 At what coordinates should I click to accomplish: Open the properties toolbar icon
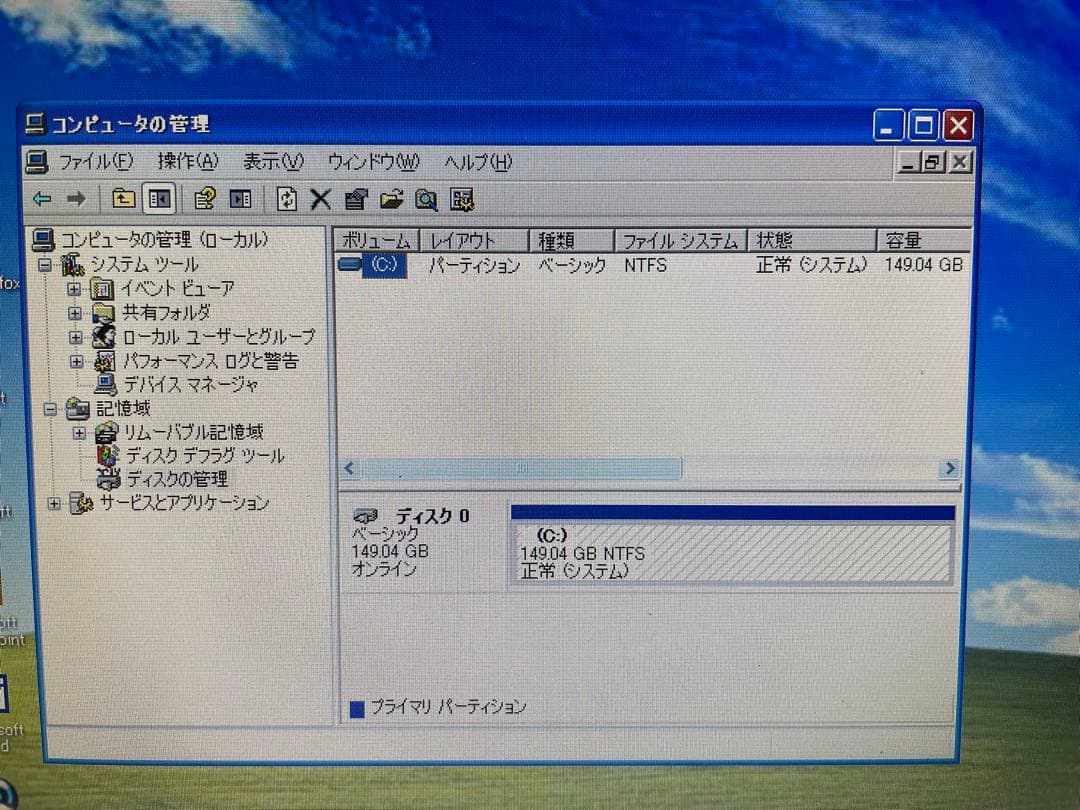(356, 199)
